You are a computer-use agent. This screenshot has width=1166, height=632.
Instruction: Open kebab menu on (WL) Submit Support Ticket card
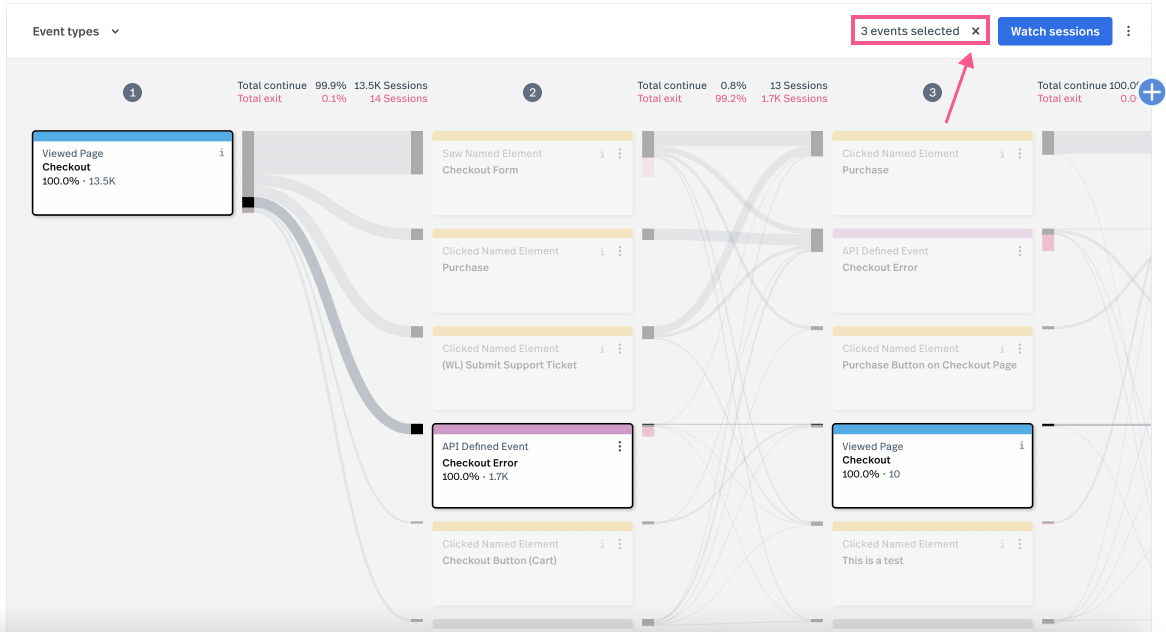620,349
